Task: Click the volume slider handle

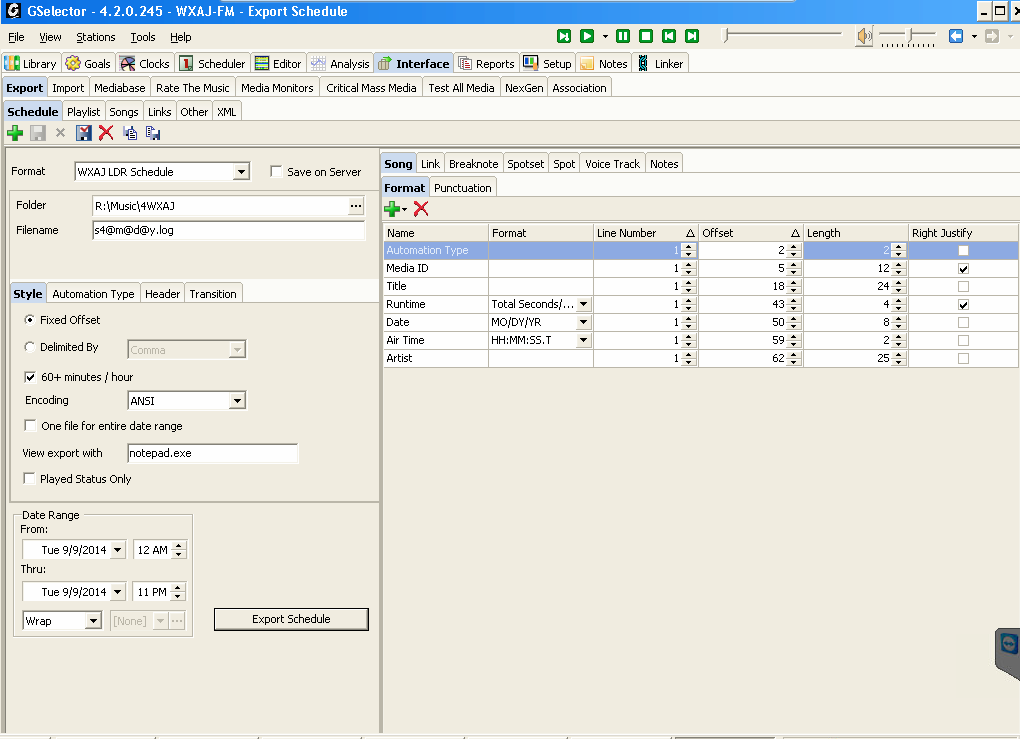Action: (x=908, y=36)
